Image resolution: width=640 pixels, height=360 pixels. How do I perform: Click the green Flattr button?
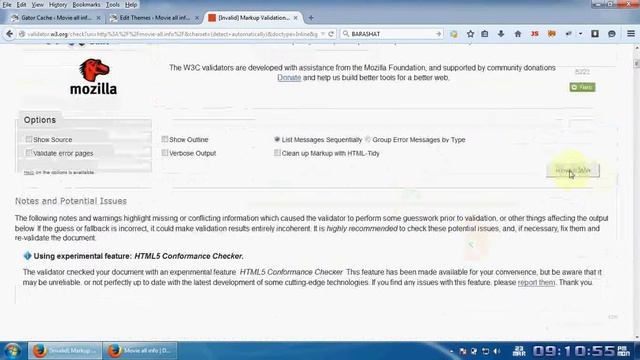(582, 87)
